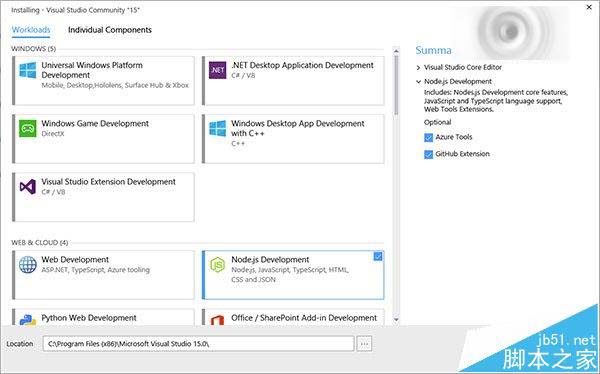Screen dimensions: 600x374
Task: Click the Web Development globe icon
Action: (x=28, y=265)
